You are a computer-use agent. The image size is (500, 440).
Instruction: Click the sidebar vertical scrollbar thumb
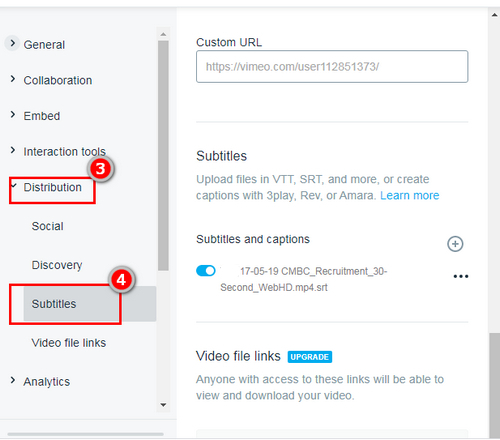click(163, 156)
